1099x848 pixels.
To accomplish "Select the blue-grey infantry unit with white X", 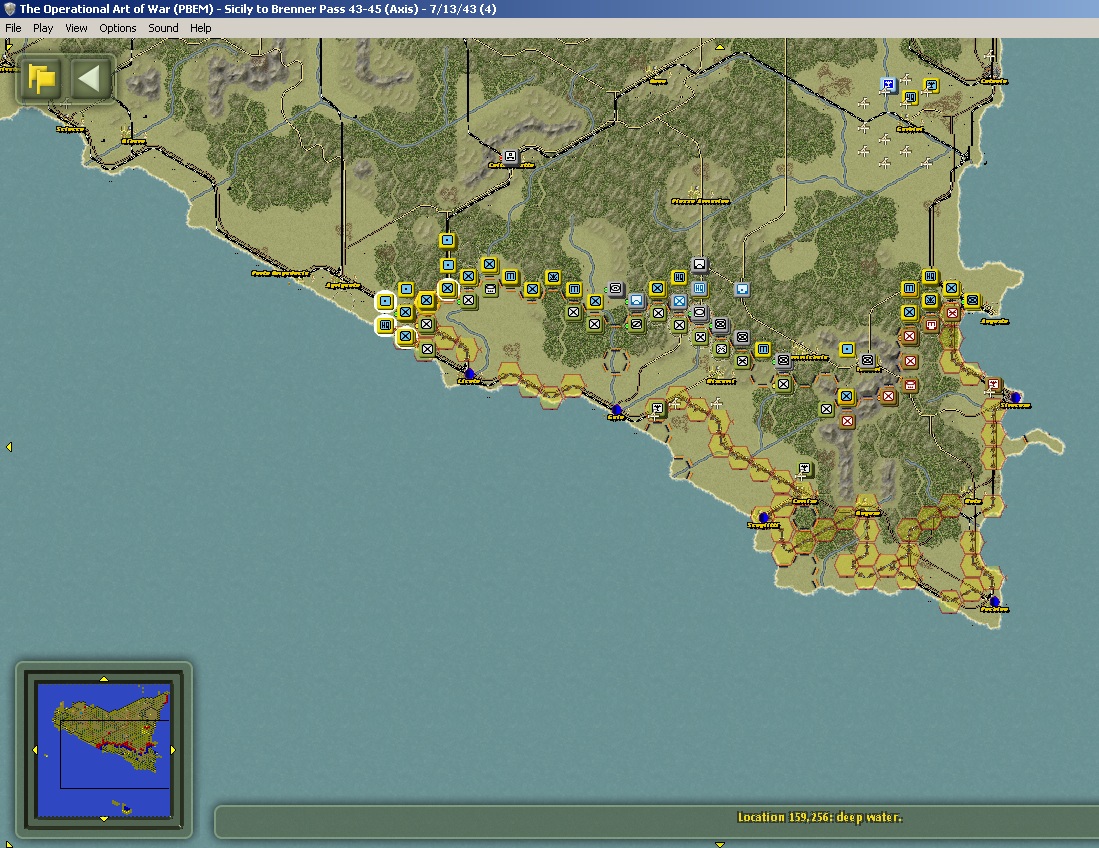I will (678, 301).
